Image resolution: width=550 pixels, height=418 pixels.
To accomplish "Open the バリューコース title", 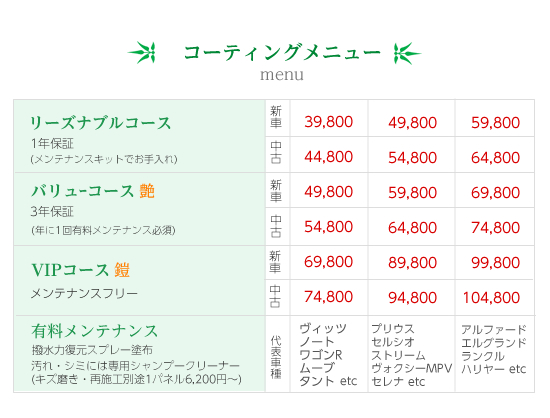I will click(x=83, y=191).
